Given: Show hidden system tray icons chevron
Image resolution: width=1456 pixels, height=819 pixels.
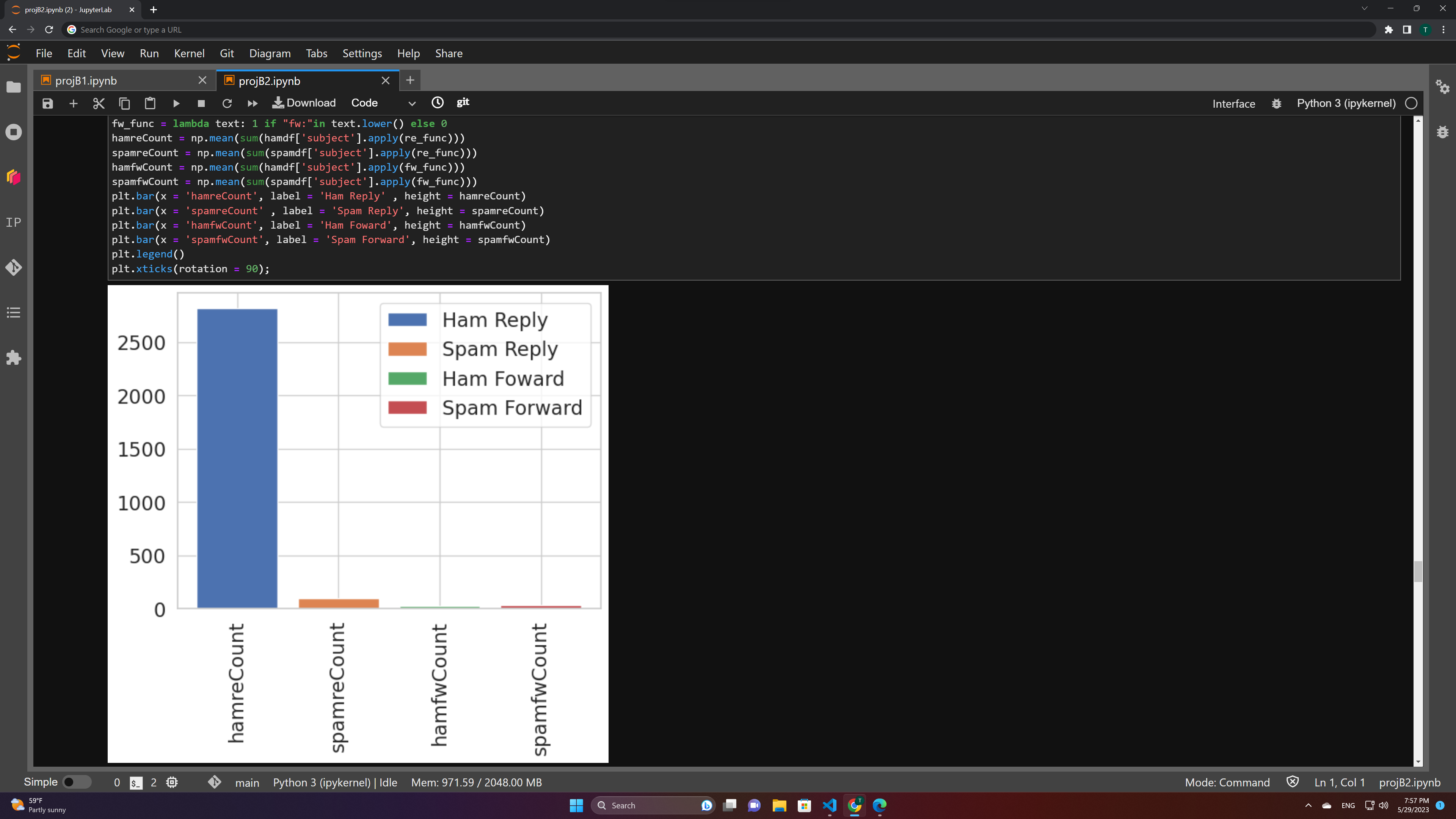Looking at the screenshot, I should point(1308,805).
